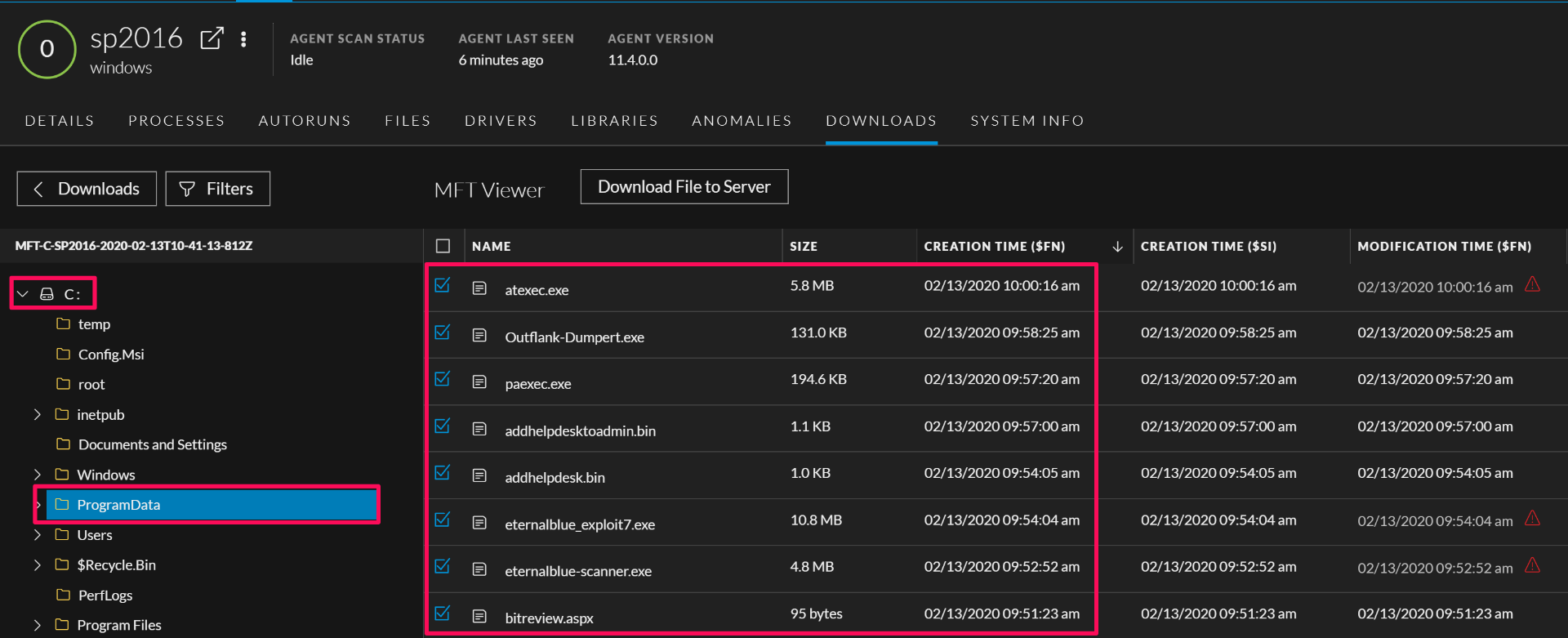Open the Anomalies tab

(x=742, y=121)
